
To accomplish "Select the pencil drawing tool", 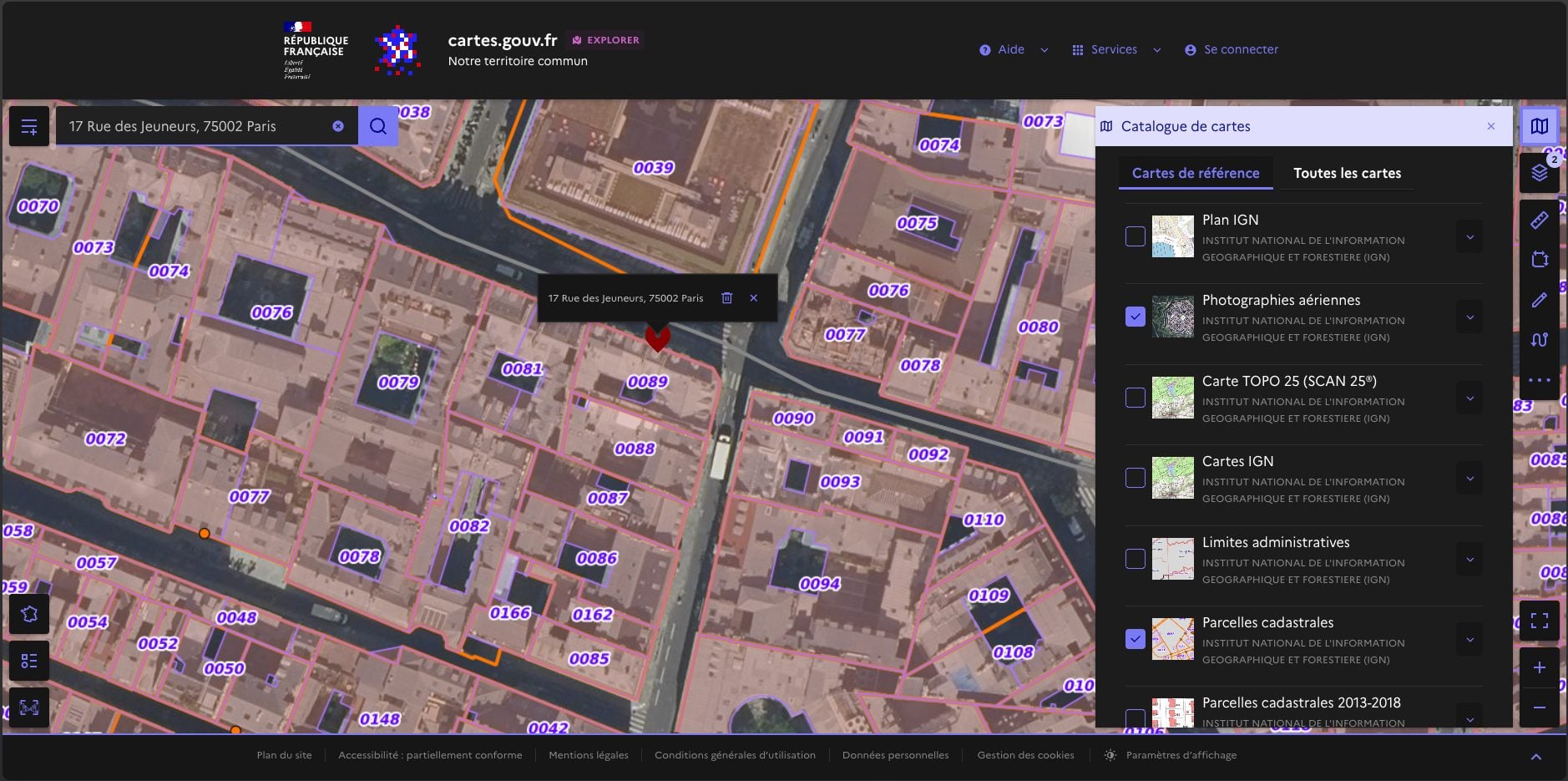I will (x=1540, y=300).
